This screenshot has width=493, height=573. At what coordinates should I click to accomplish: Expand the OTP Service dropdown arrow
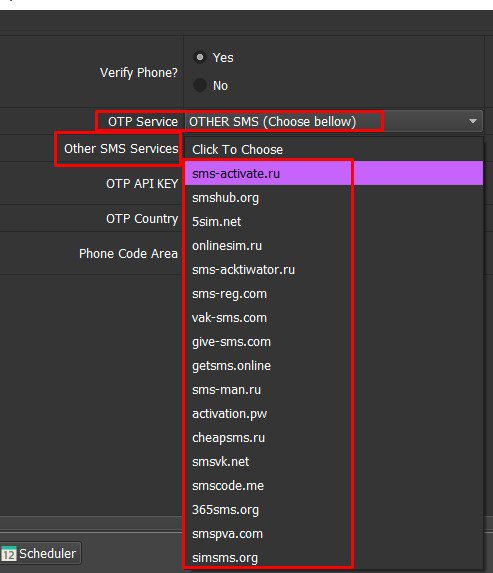[473, 121]
